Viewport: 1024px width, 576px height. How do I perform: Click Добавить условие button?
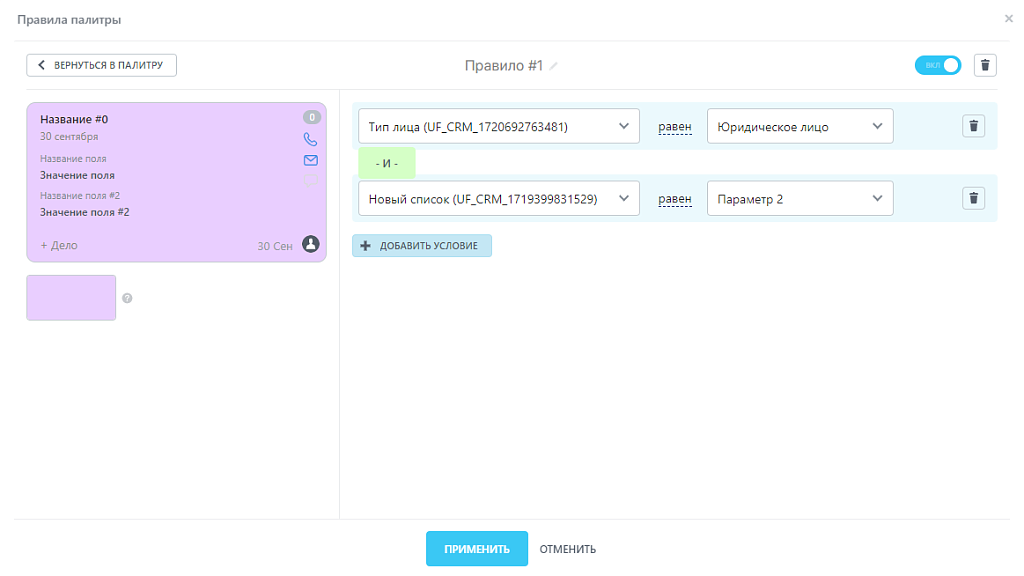tap(422, 246)
